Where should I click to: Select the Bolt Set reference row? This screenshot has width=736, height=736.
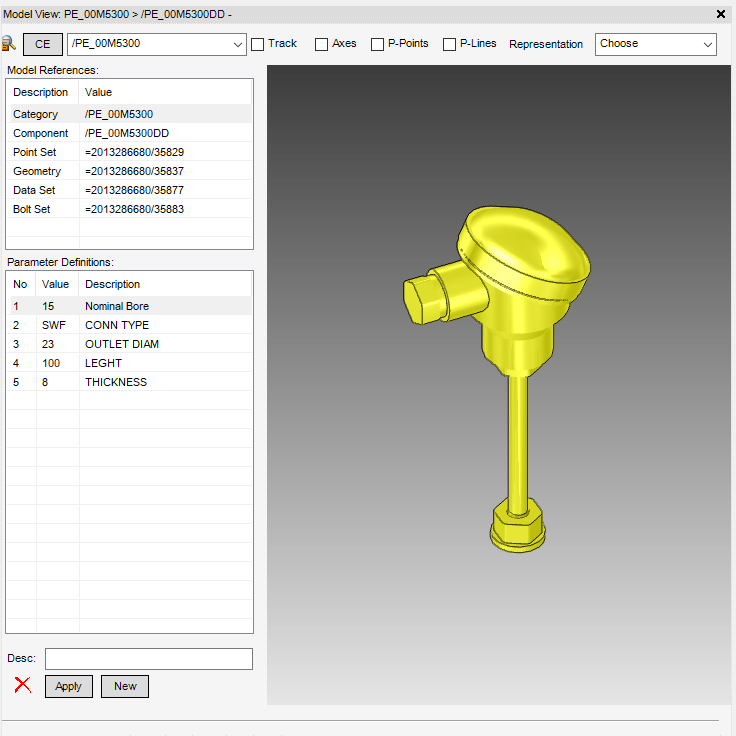coord(130,209)
